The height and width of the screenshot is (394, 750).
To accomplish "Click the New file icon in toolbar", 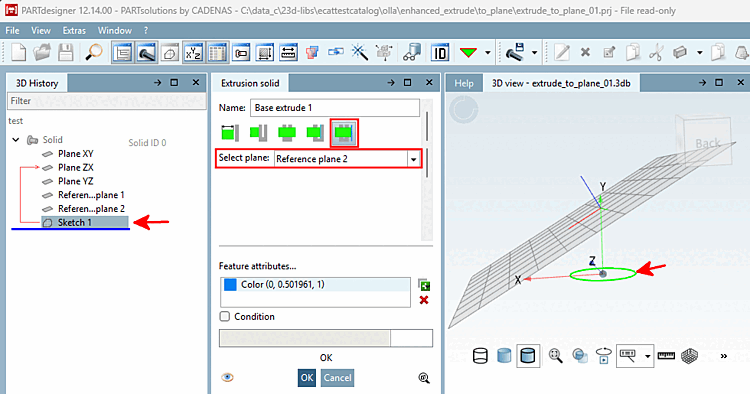I will pyautogui.click(x=18, y=52).
